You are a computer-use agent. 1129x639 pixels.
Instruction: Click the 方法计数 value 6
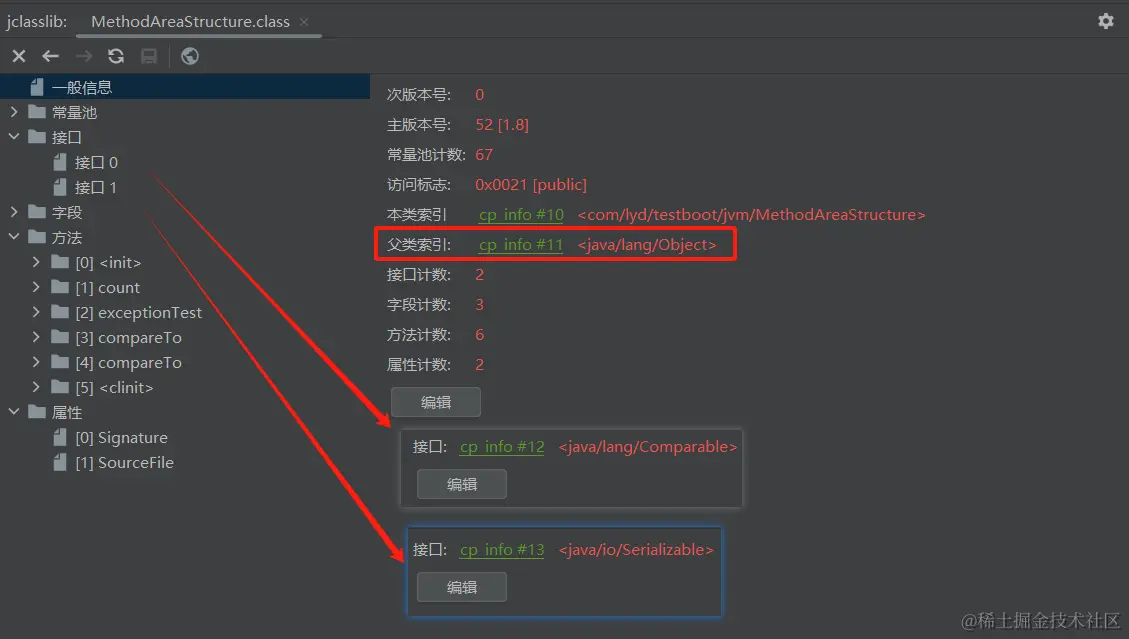pyautogui.click(x=480, y=335)
